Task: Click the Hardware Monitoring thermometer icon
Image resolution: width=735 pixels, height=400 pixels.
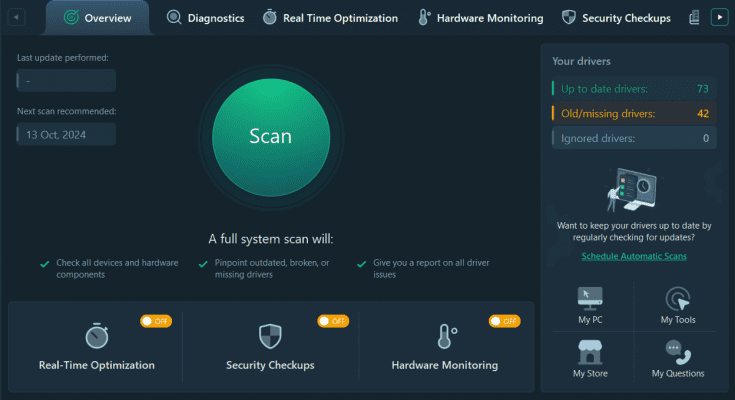Action: [444, 336]
